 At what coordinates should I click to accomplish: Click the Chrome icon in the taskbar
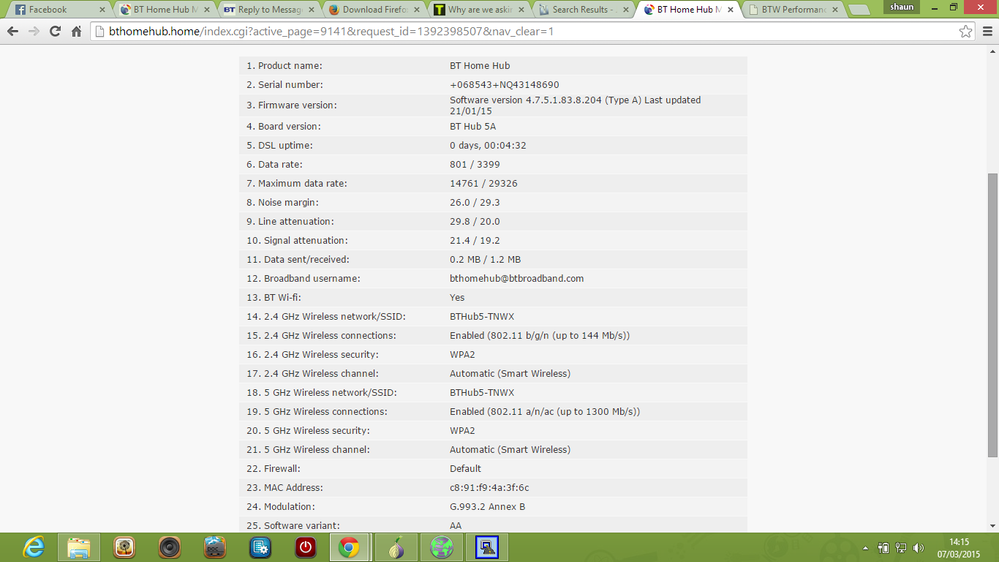tap(349, 547)
